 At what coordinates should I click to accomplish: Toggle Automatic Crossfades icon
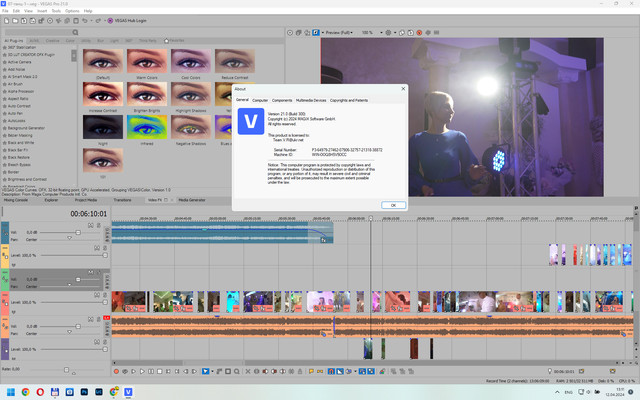(340, 371)
